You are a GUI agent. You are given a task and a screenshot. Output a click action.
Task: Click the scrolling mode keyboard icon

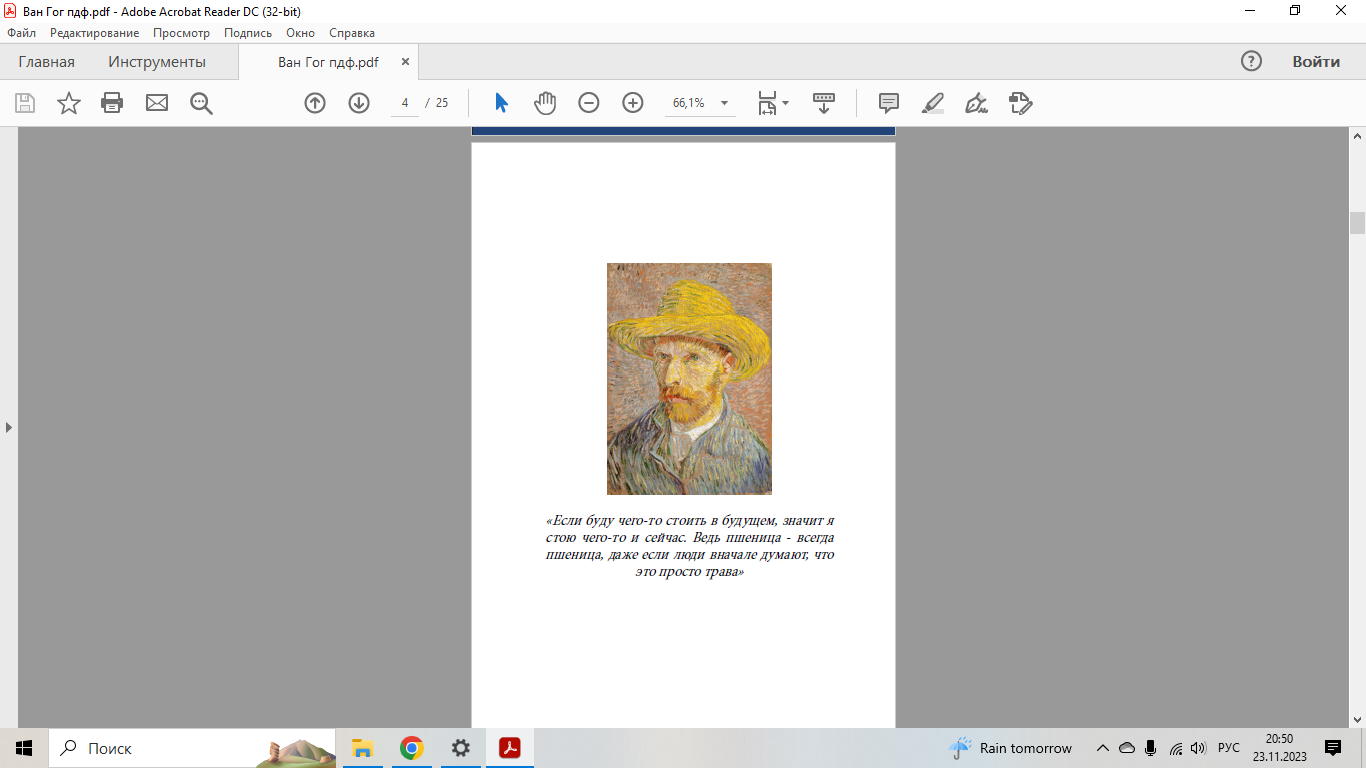click(x=824, y=103)
